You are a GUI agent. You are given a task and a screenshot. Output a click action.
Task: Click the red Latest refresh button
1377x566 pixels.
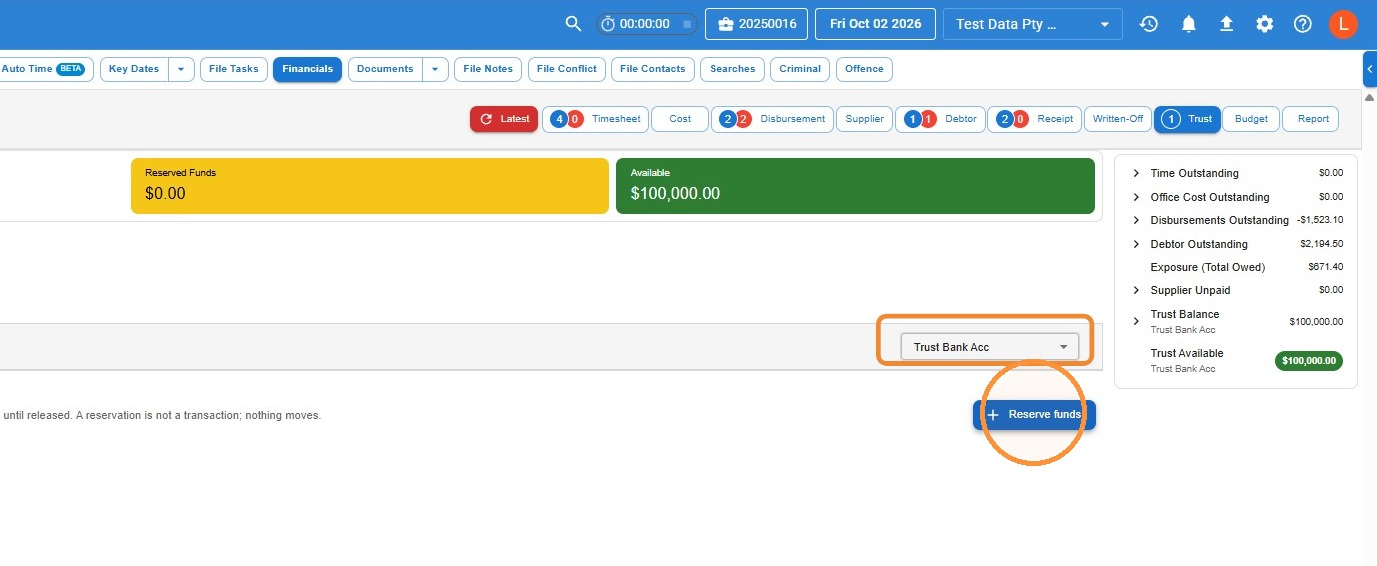pyautogui.click(x=504, y=119)
